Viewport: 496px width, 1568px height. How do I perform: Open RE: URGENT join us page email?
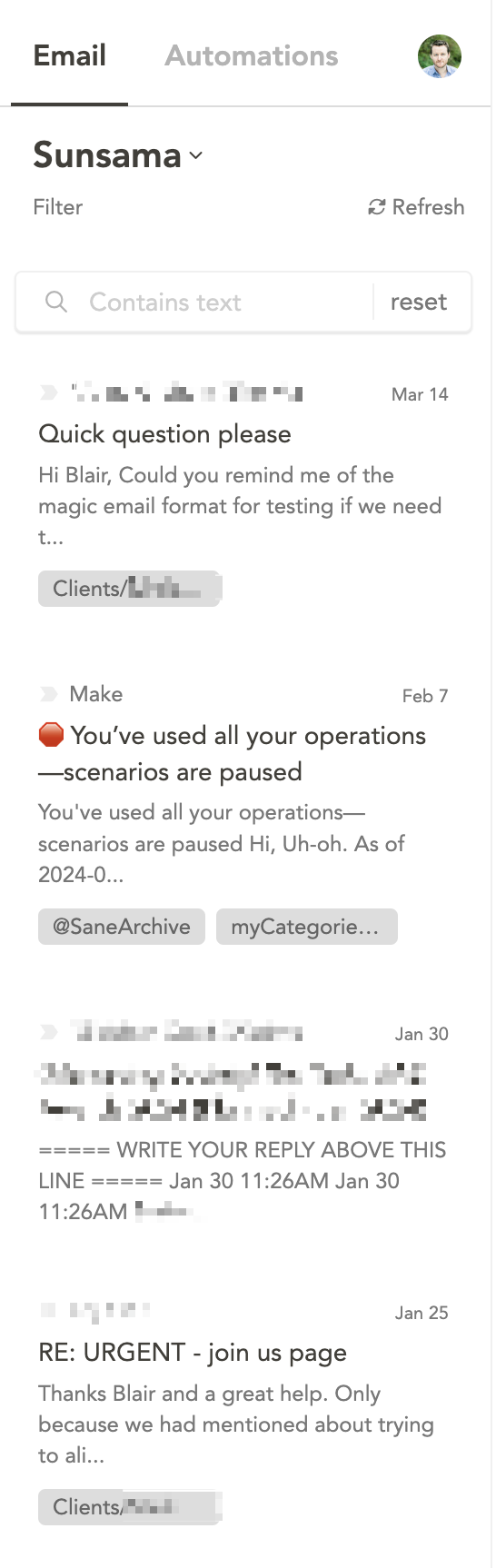click(193, 1353)
